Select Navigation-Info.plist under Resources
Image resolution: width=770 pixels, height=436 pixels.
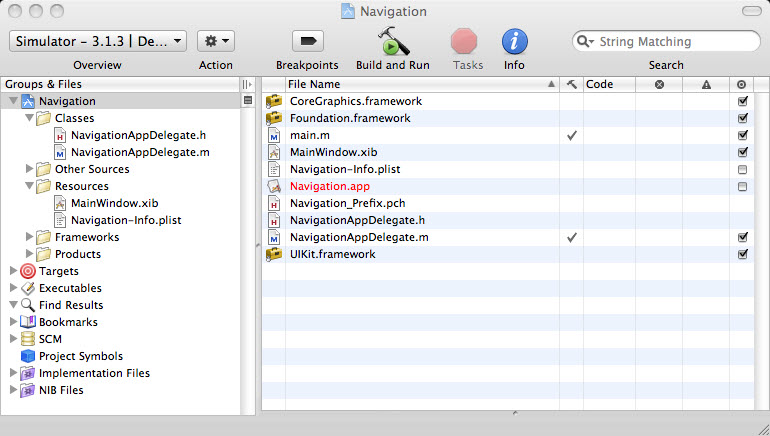(x=126, y=220)
